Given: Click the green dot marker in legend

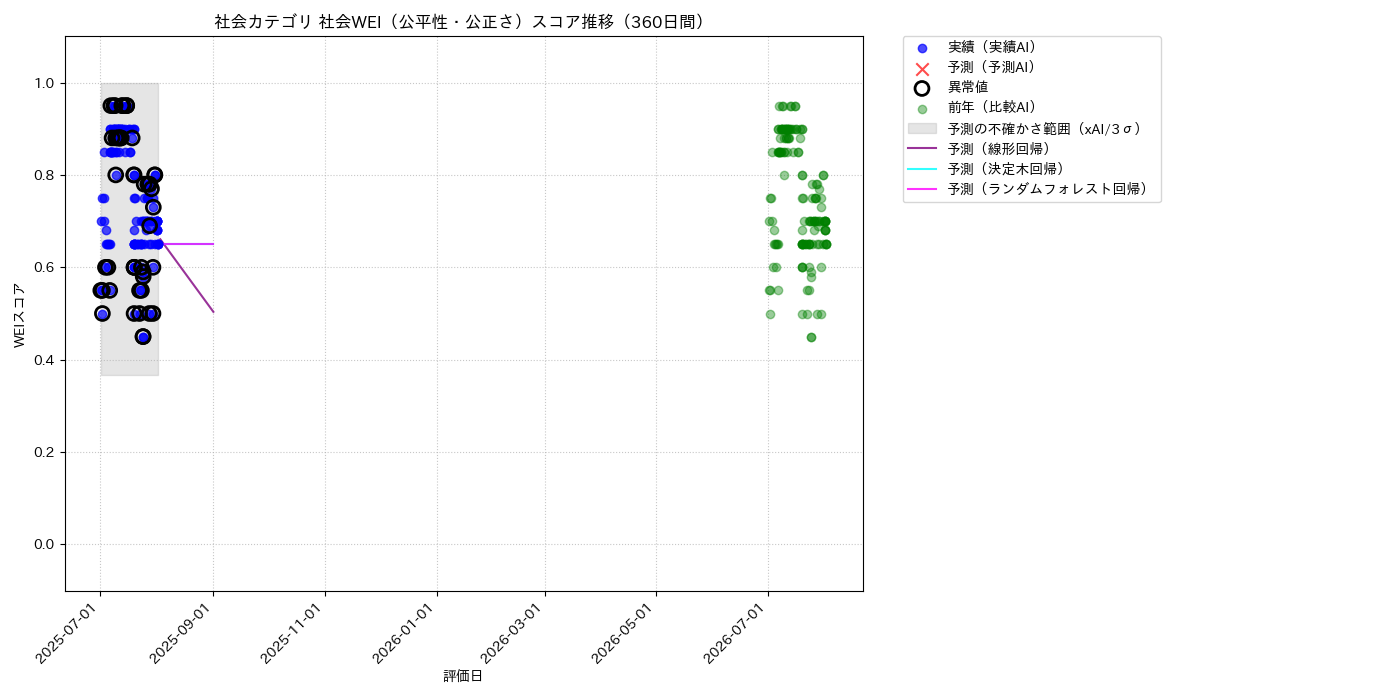Looking at the screenshot, I should 922,109.
